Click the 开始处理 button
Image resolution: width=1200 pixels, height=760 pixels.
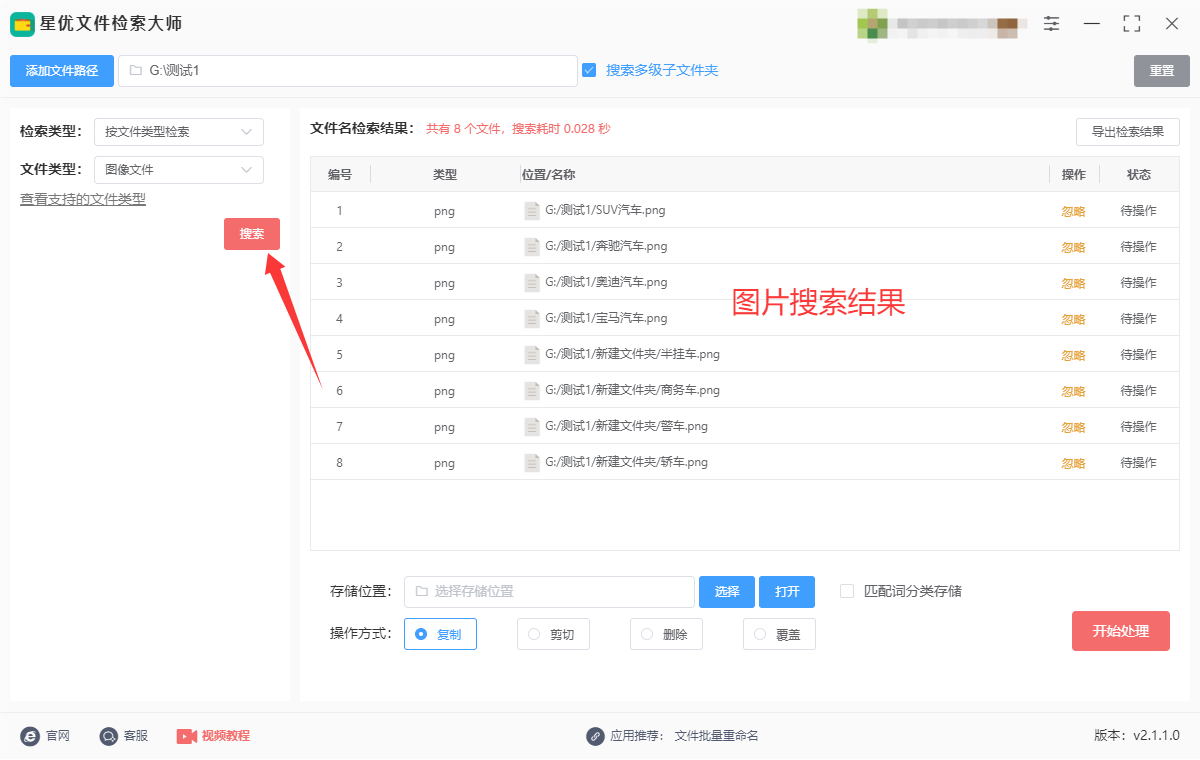click(1121, 631)
